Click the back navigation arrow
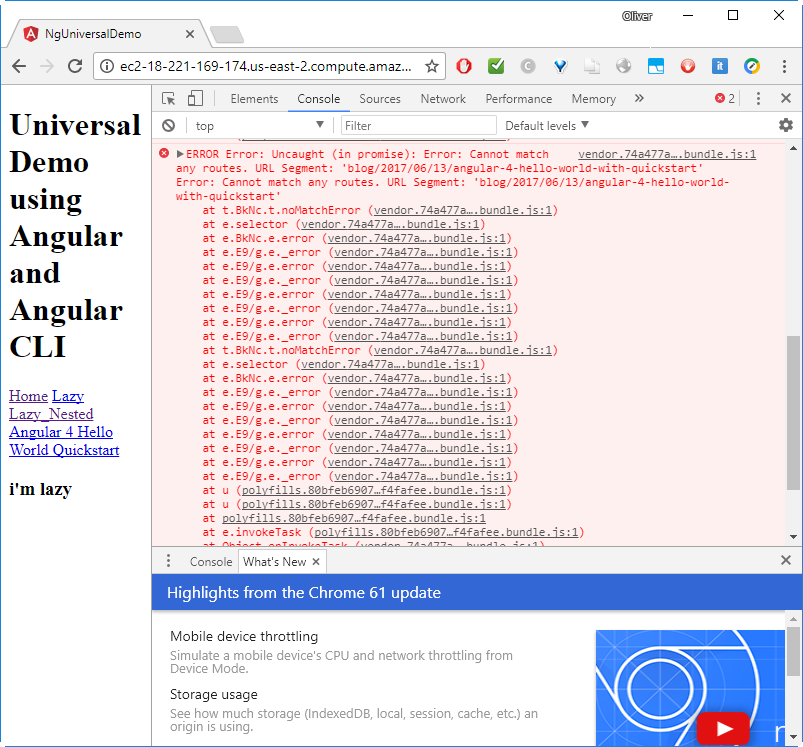The width and height of the screenshot is (803, 747). pos(18,65)
